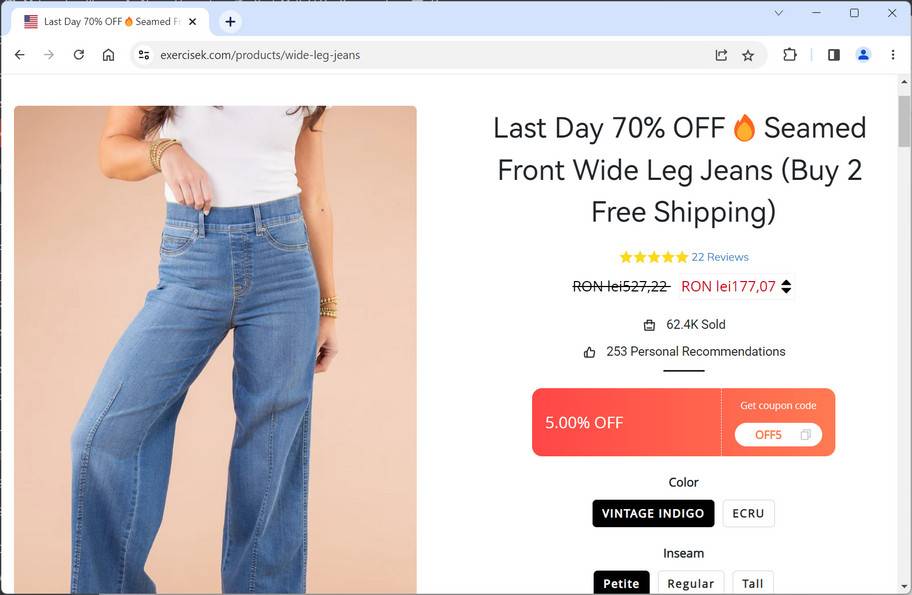This screenshot has width=912, height=595.
Task: Expand the tab search chevron
Action: (778, 13)
